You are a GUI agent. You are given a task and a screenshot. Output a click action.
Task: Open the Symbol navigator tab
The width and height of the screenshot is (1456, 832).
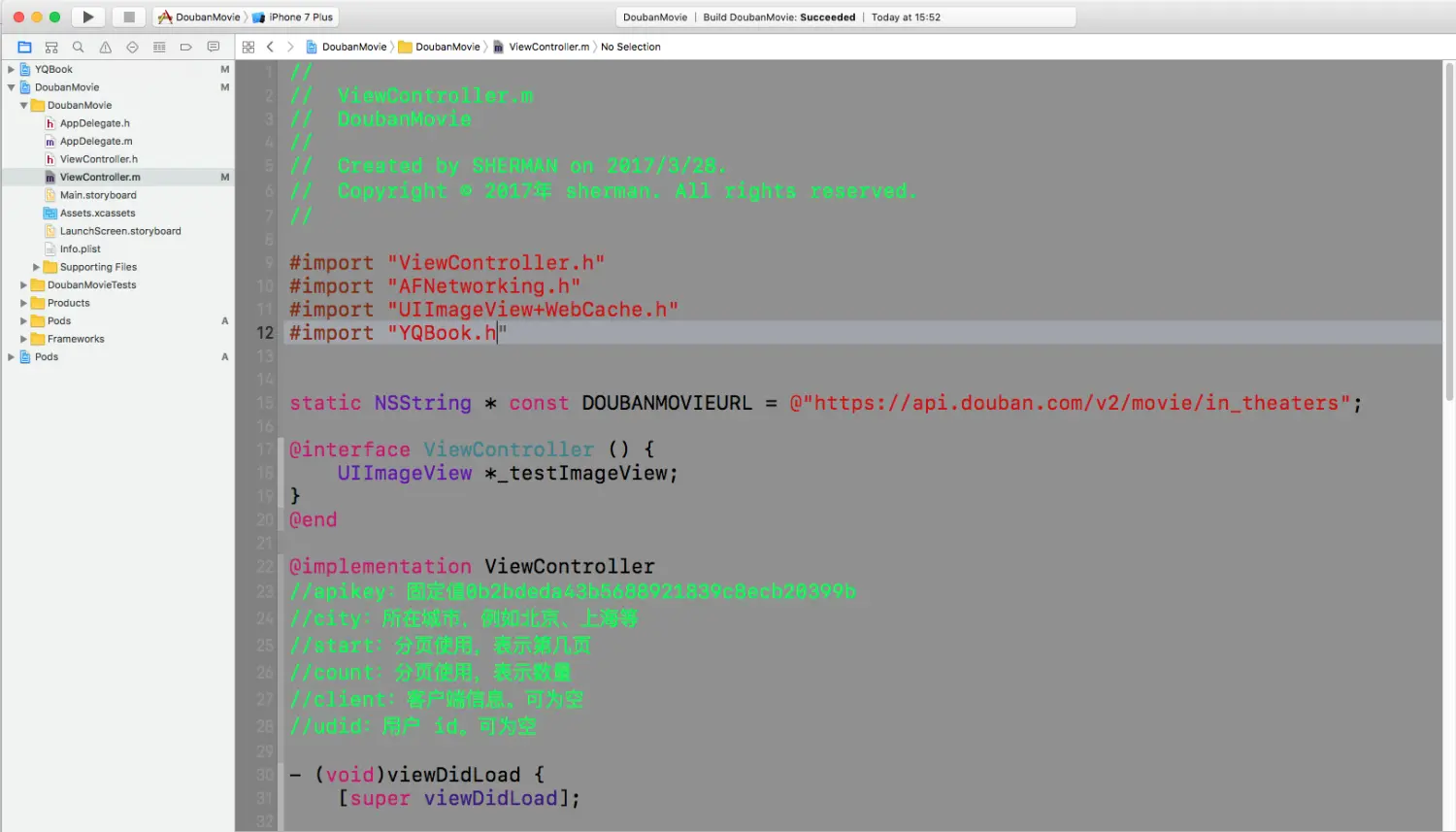(51, 47)
